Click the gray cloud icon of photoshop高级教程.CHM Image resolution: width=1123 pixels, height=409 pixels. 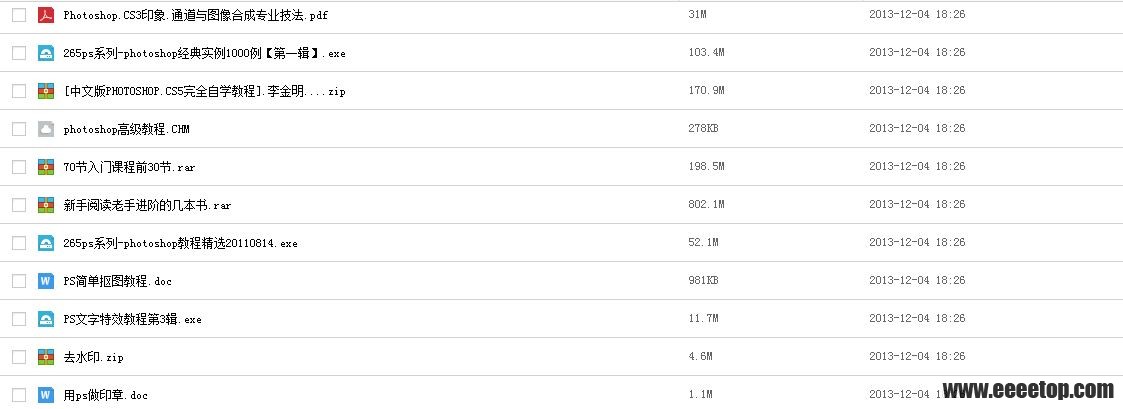click(46, 129)
